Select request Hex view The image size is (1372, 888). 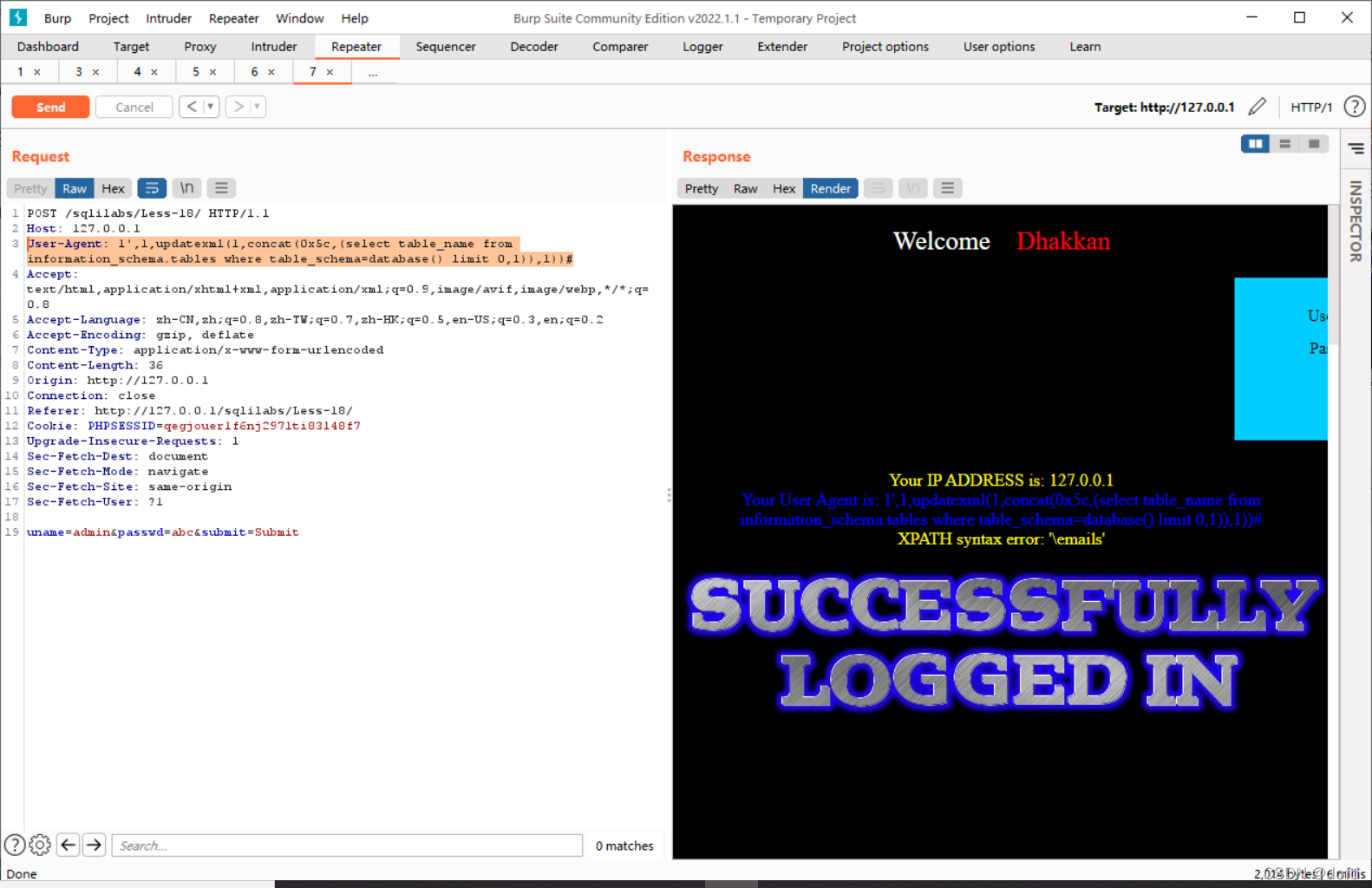point(113,188)
